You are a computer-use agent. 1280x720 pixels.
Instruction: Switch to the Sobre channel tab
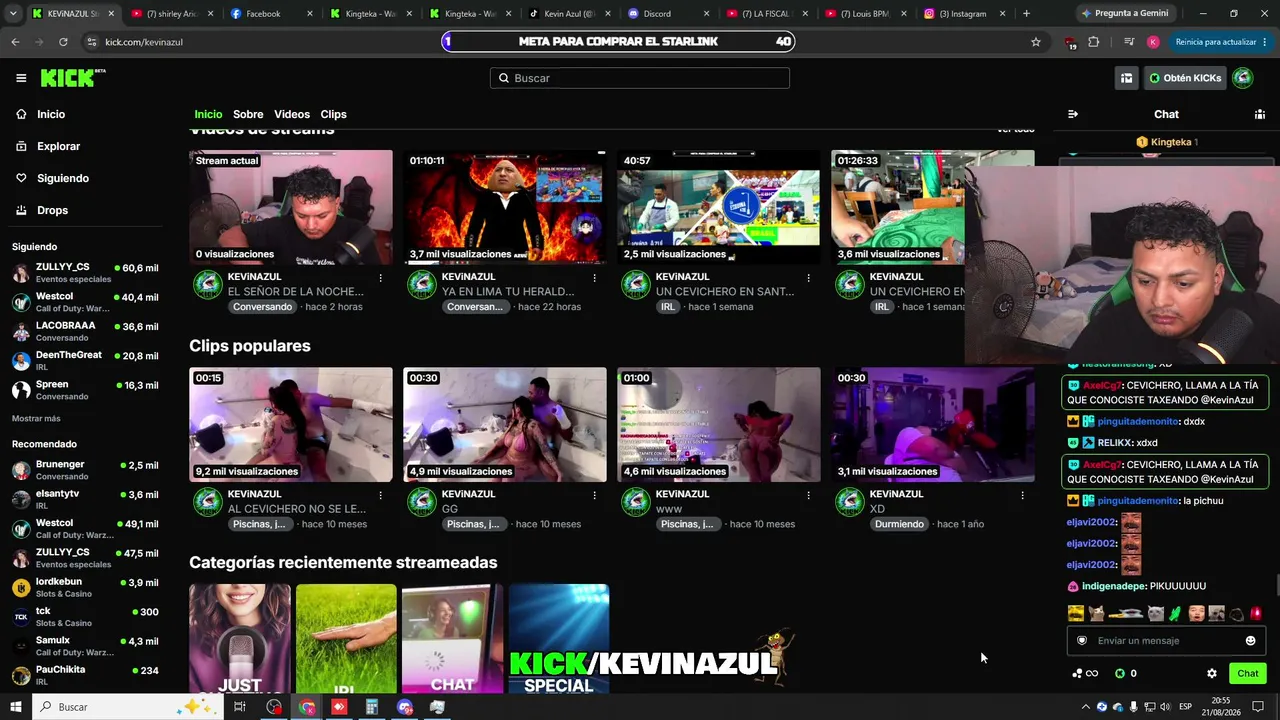click(248, 114)
